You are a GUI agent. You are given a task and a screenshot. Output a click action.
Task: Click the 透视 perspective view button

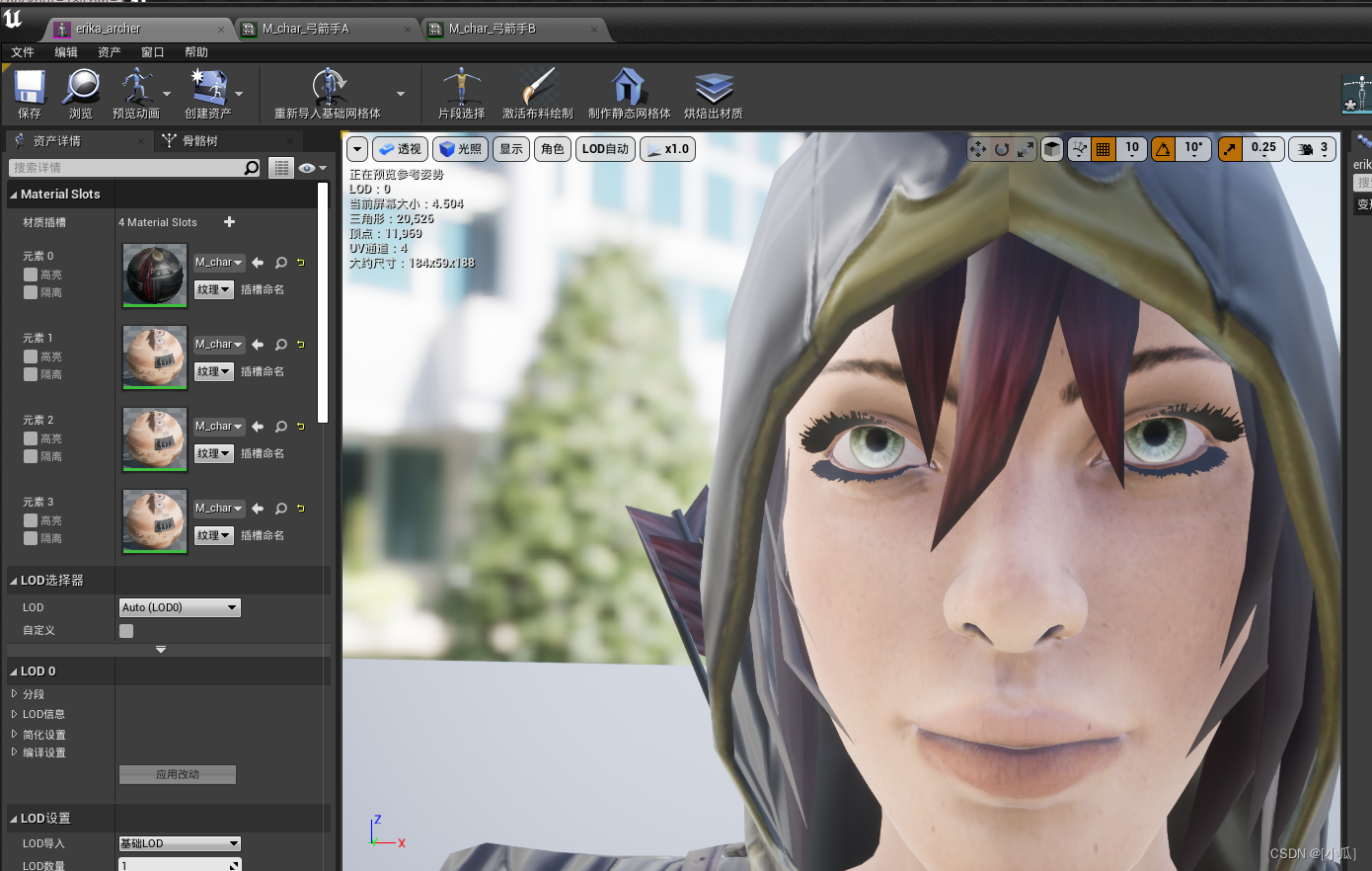[400, 149]
